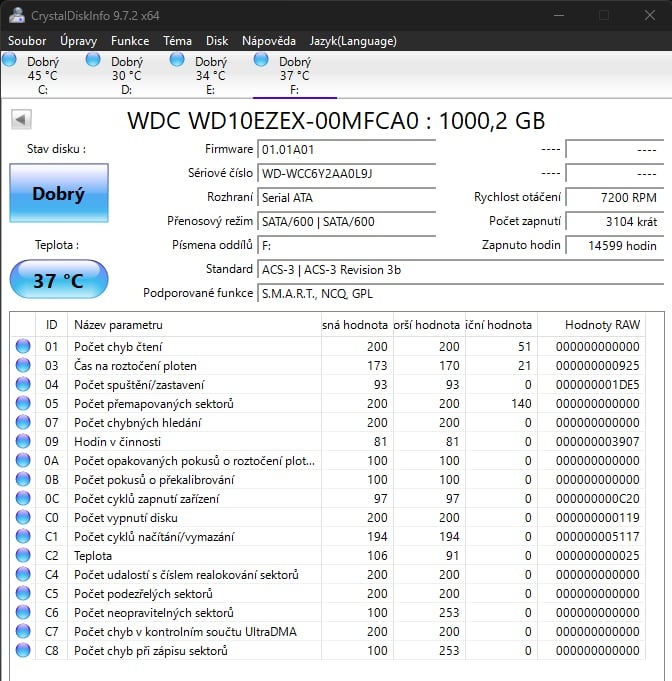This screenshot has width=672, height=681.
Task: Select RAW value 000000000C20
Action: (x=598, y=499)
